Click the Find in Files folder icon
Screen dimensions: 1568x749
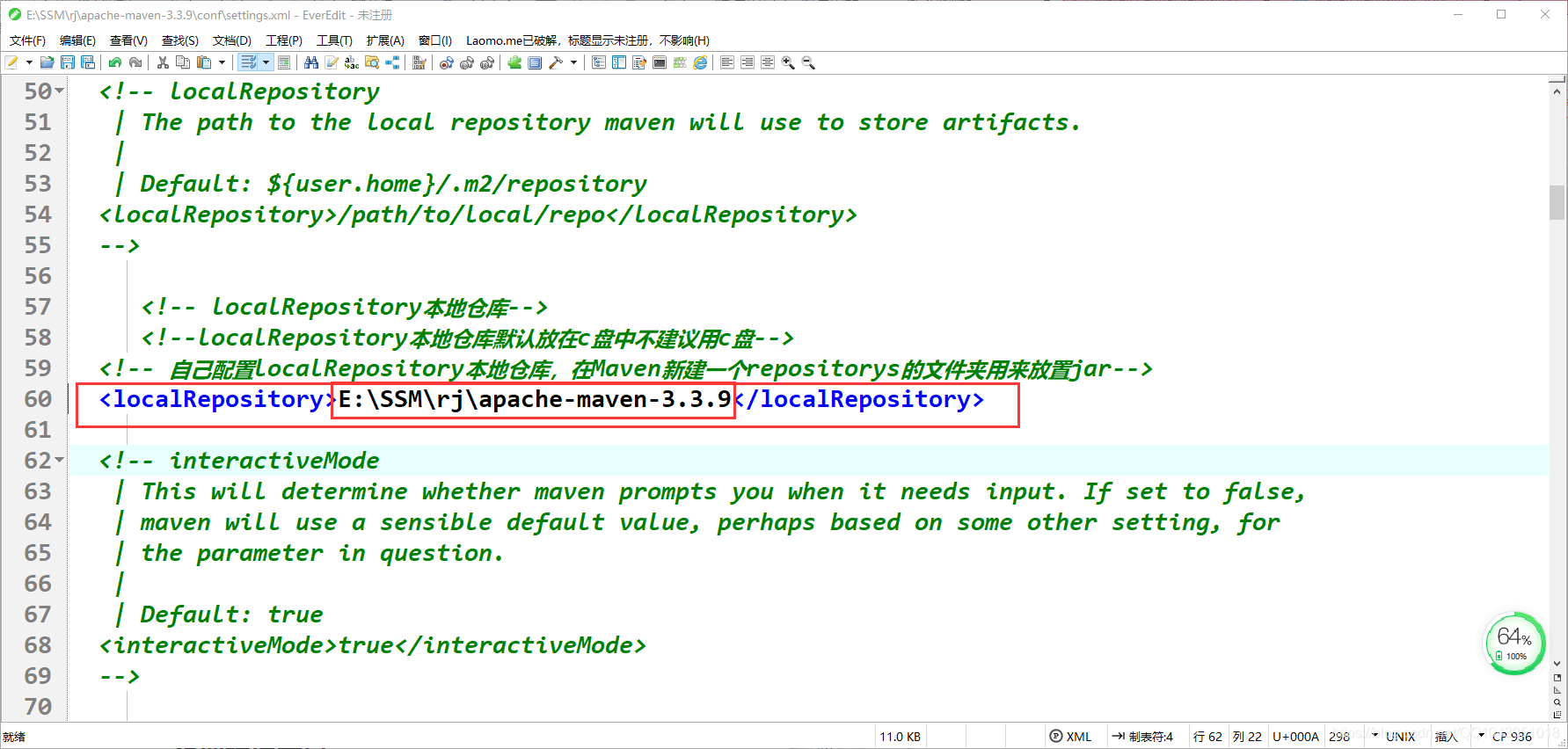[x=372, y=62]
